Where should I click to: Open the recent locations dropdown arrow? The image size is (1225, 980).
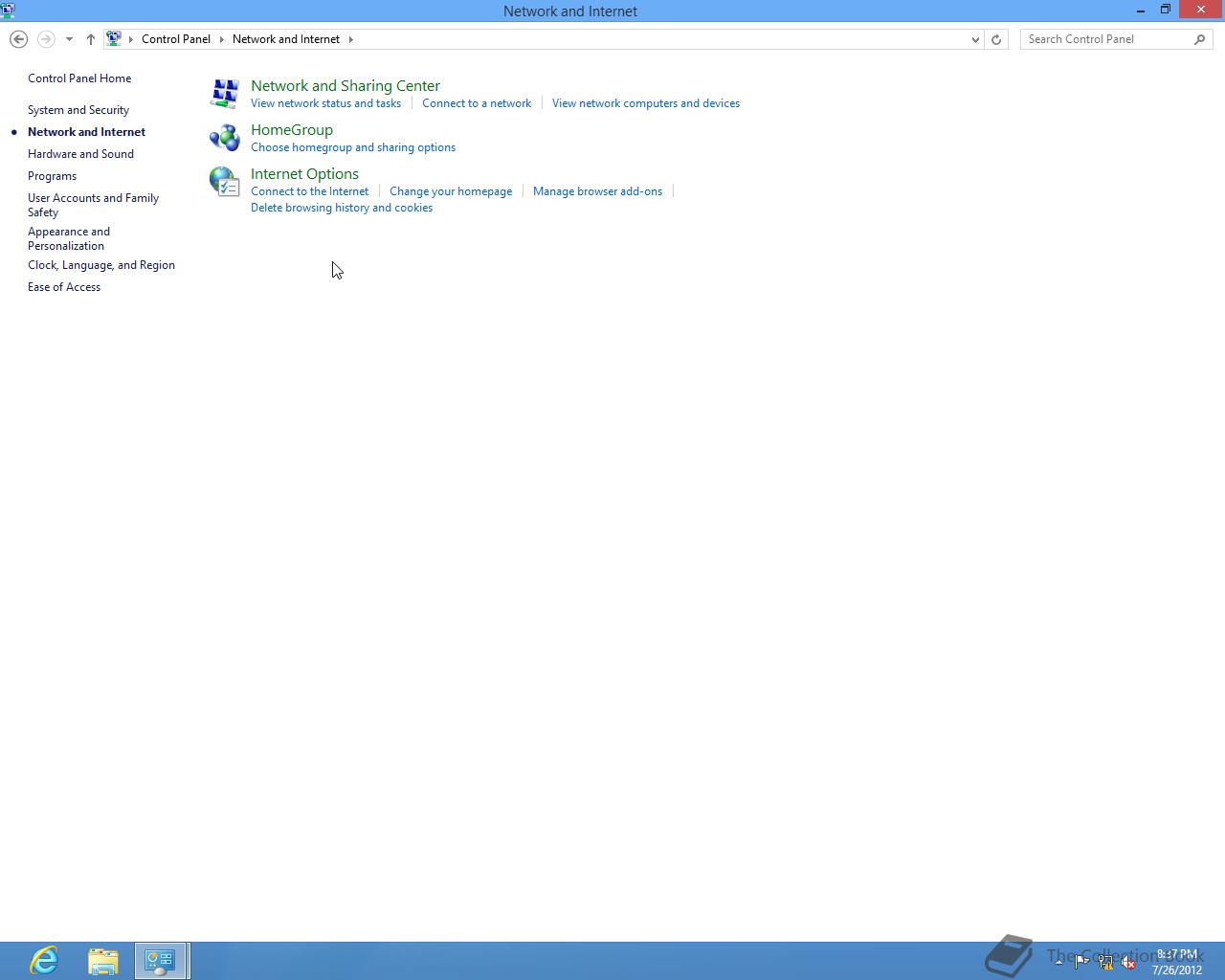tap(69, 39)
